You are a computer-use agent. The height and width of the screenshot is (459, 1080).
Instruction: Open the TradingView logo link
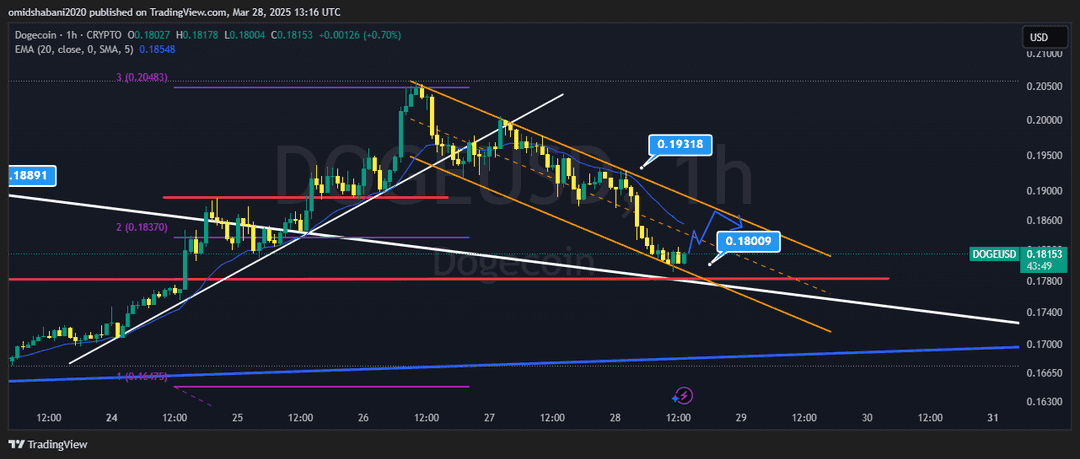48,445
